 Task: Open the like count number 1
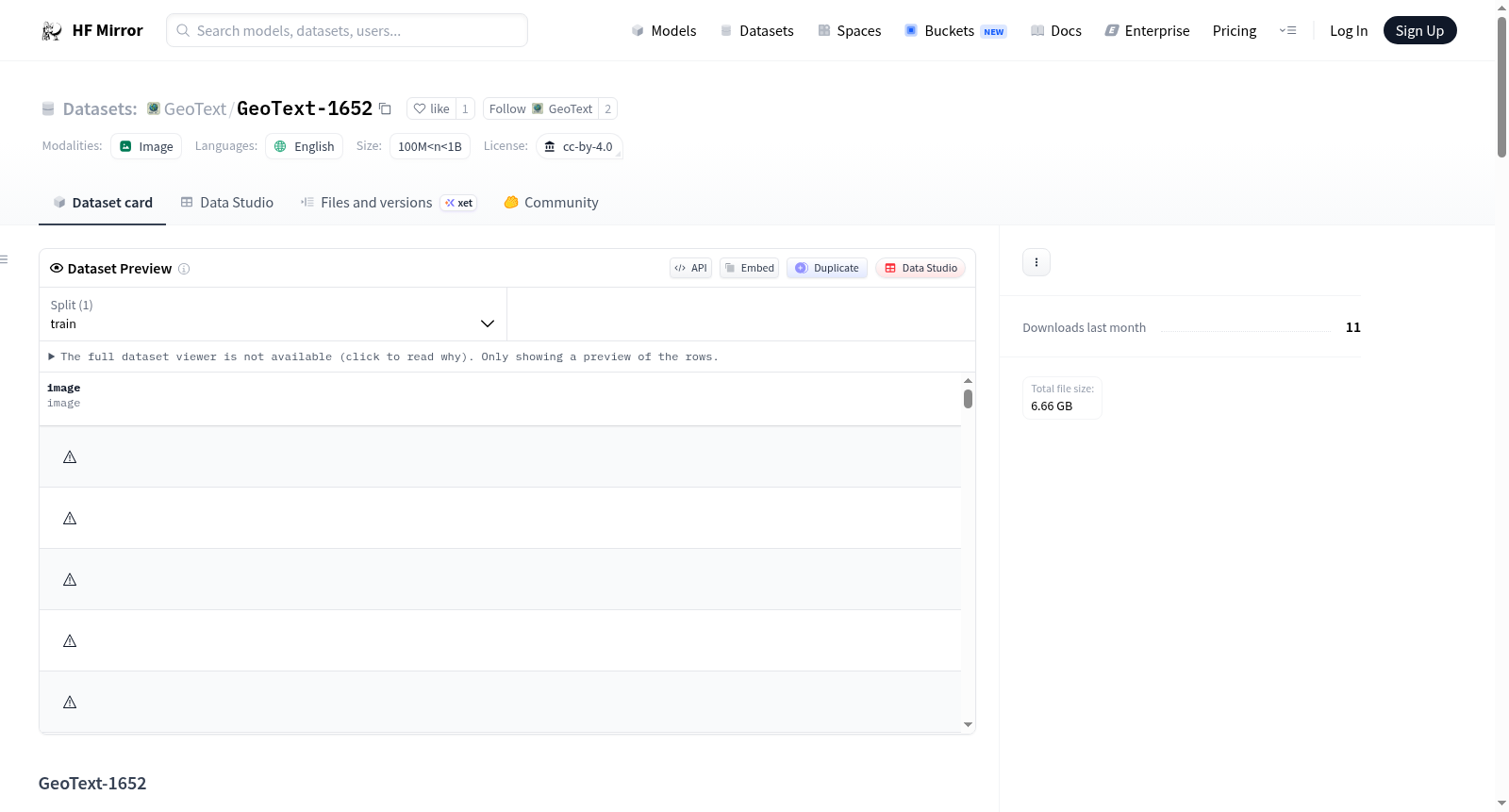465,108
